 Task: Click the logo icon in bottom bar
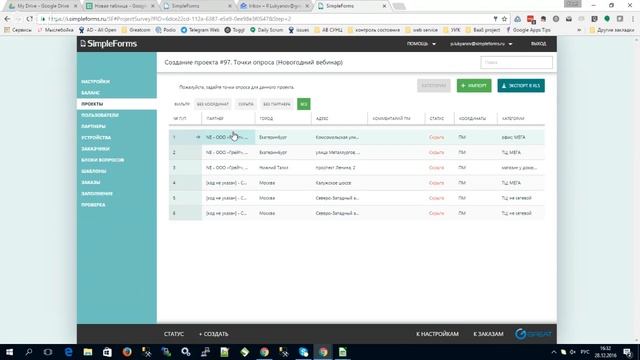pos(533,334)
